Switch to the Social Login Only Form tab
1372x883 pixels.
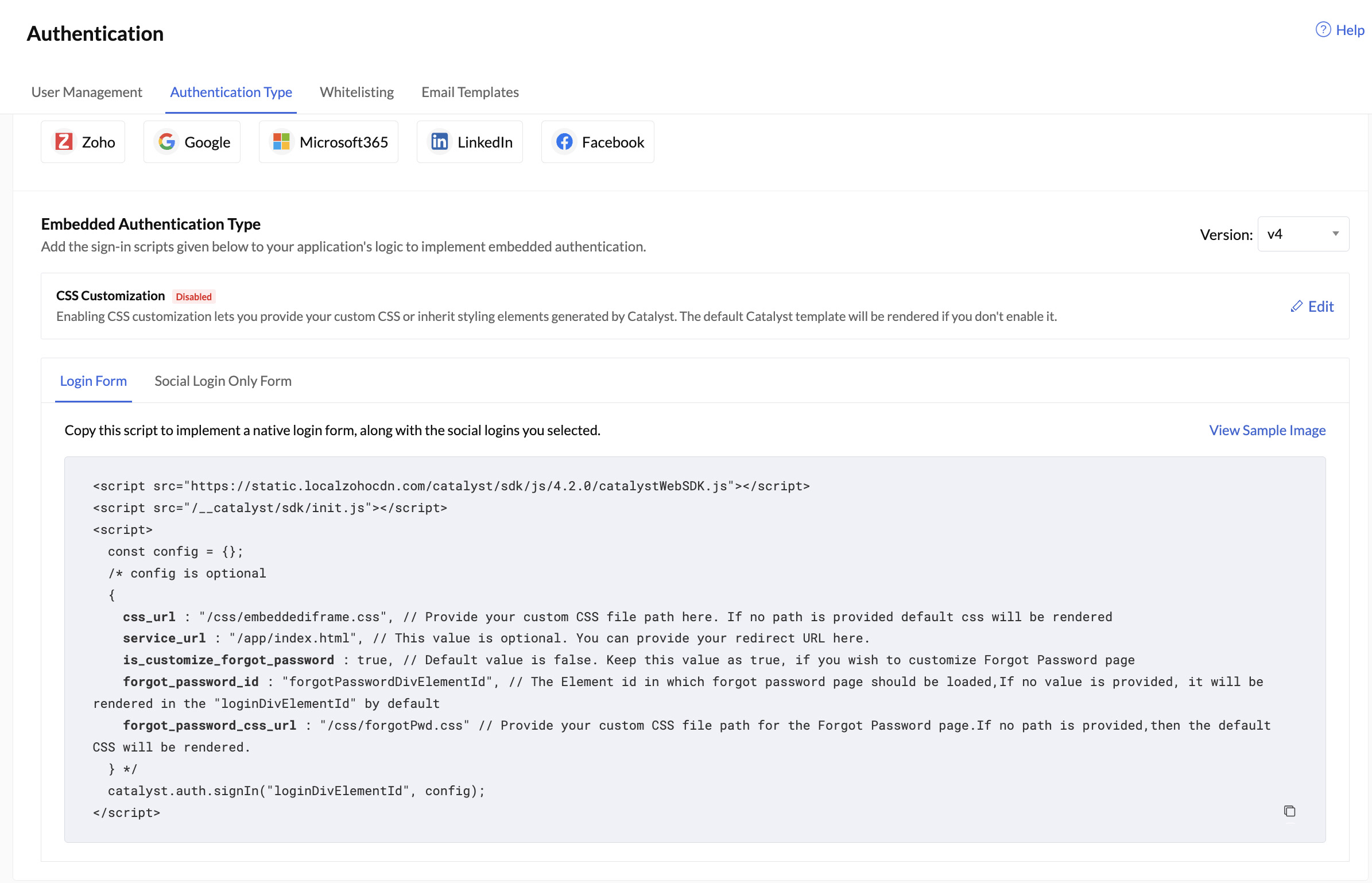point(222,381)
